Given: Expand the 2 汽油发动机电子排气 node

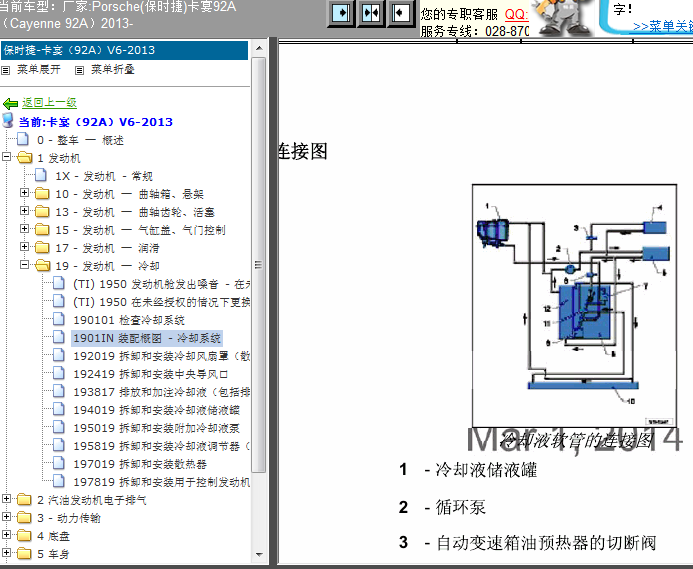Looking at the screenshot, I should coord(6,499).
